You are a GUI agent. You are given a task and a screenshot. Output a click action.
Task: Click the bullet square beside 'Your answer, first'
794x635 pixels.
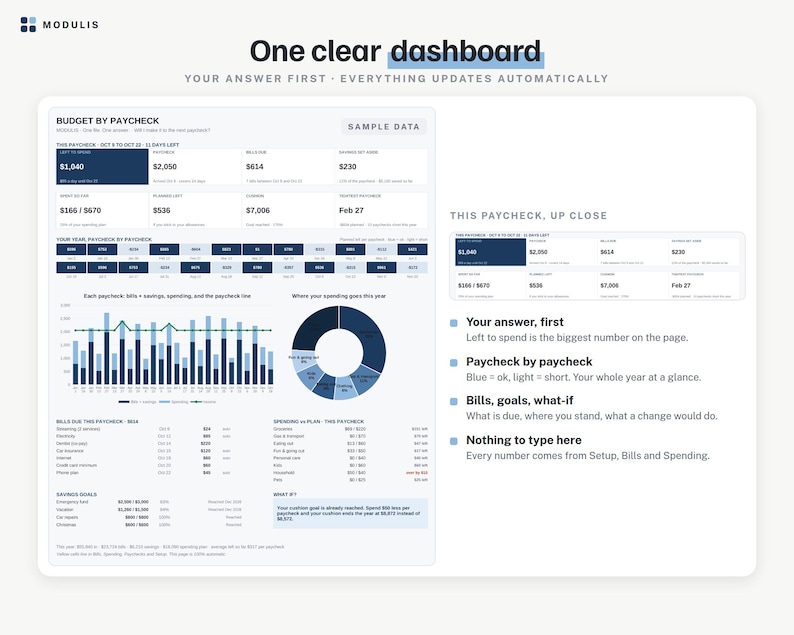pos(454,323)
